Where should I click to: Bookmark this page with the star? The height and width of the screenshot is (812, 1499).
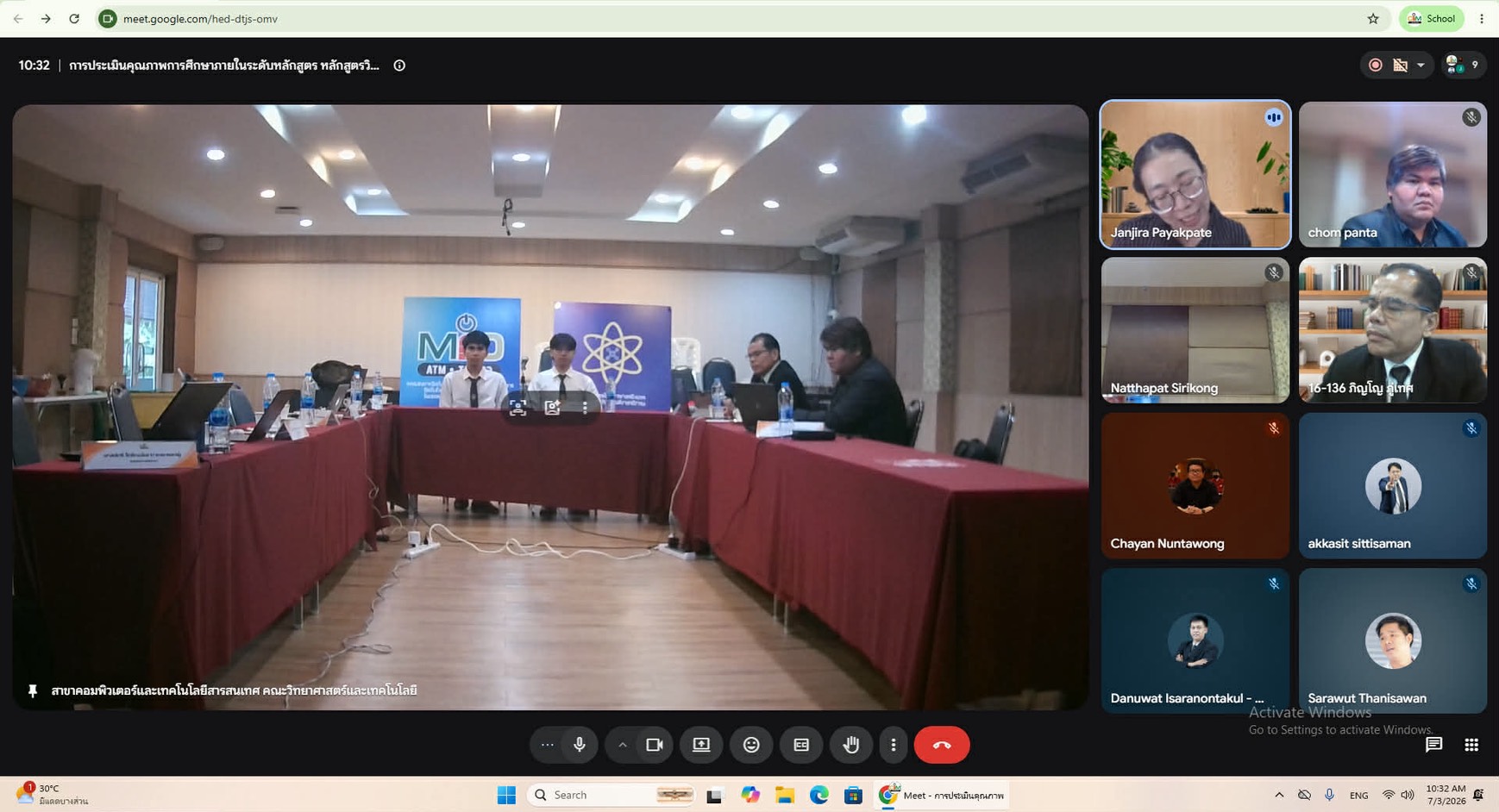1373,18
